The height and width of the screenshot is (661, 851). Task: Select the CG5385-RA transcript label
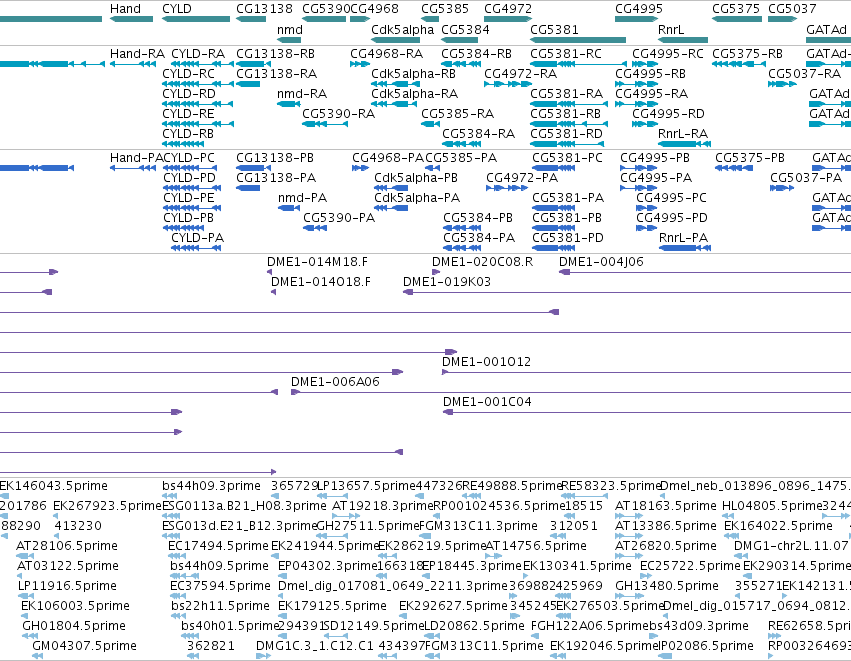click(458, 114)
